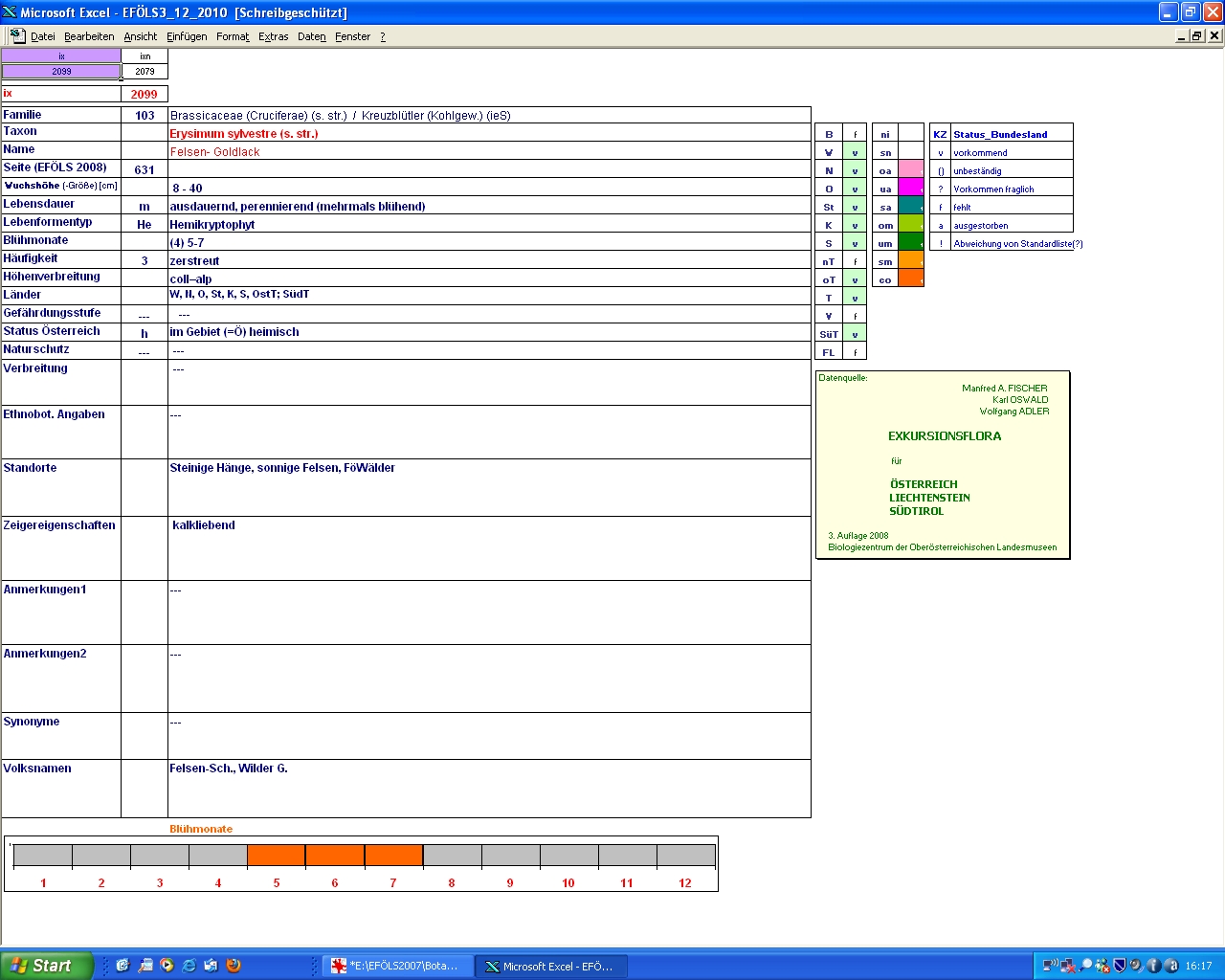
Task: Open the Messenger tray icon with red X
Action: pos(1102,966)
